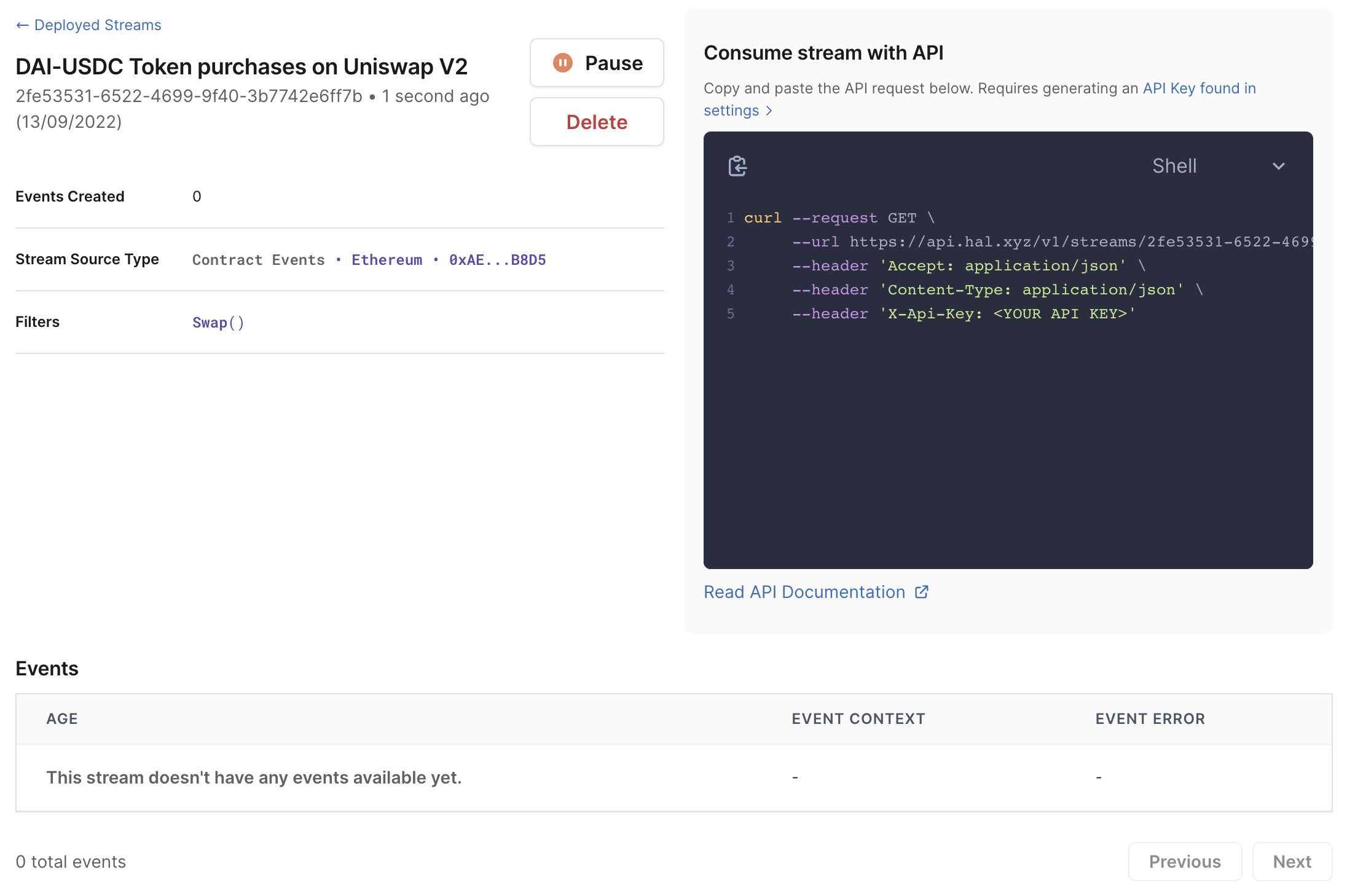Click the Swap() filter
Screen dimensions: 1347x896
(218, 323)
